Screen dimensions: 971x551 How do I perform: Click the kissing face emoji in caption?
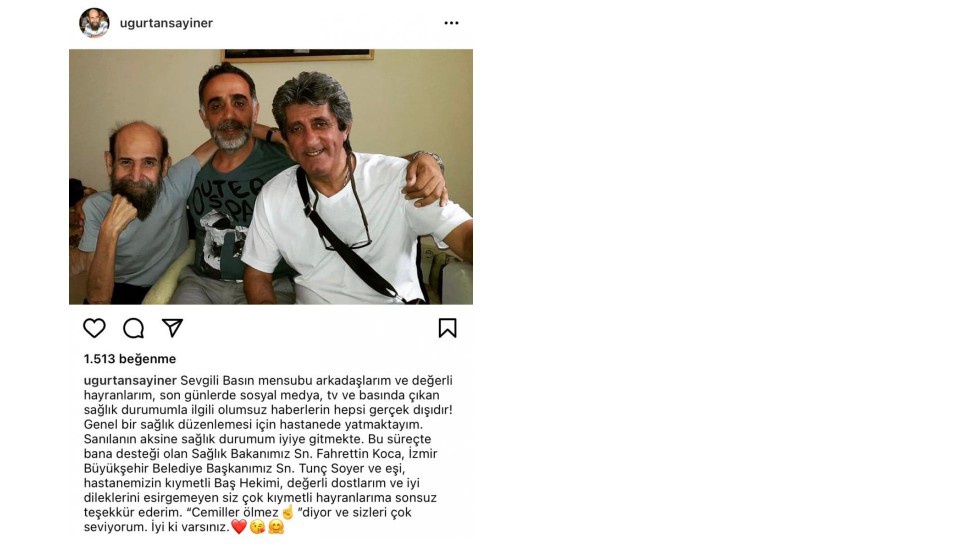point(258,527)
